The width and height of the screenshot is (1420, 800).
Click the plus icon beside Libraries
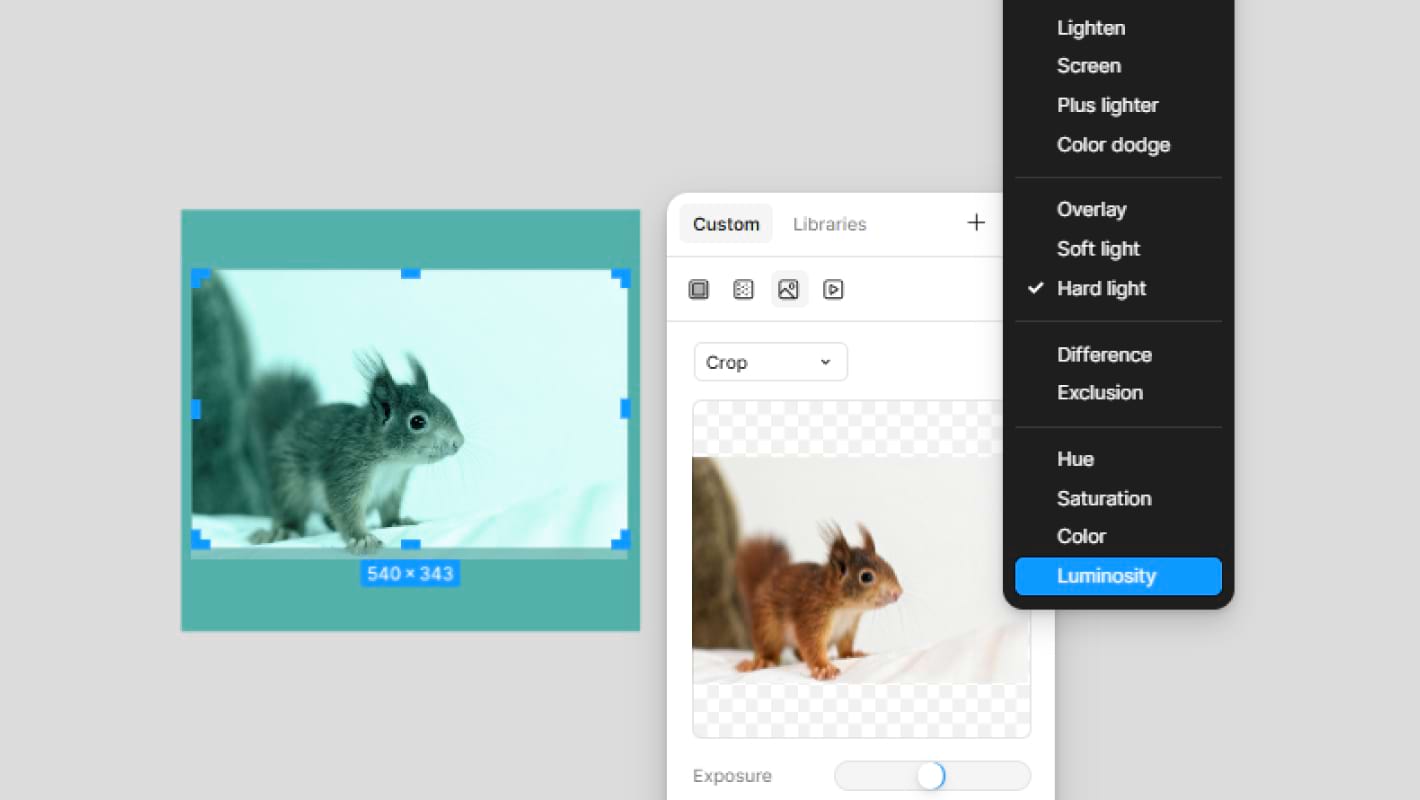(976, 223)
